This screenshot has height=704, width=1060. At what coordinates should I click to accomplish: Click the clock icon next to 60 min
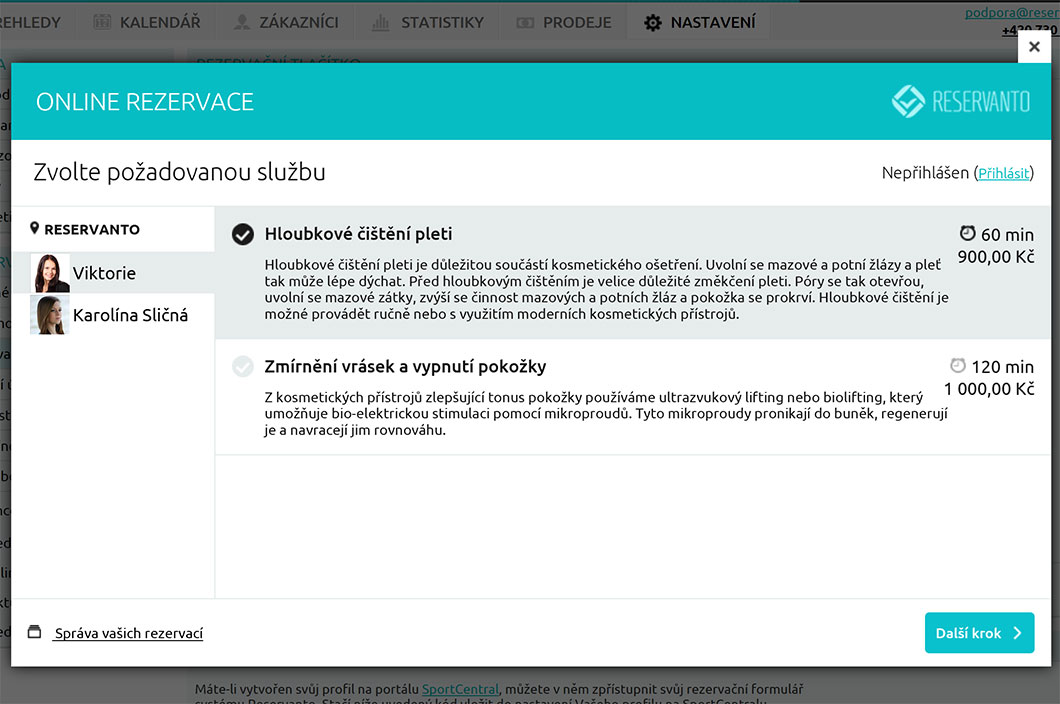click(967, 233)
